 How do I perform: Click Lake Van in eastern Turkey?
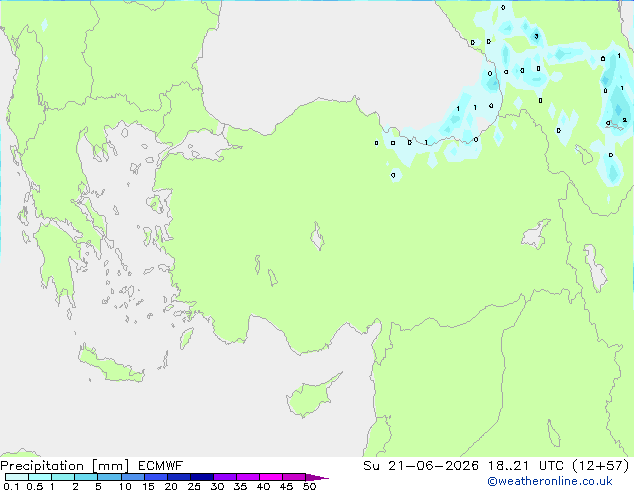(536, 234)
